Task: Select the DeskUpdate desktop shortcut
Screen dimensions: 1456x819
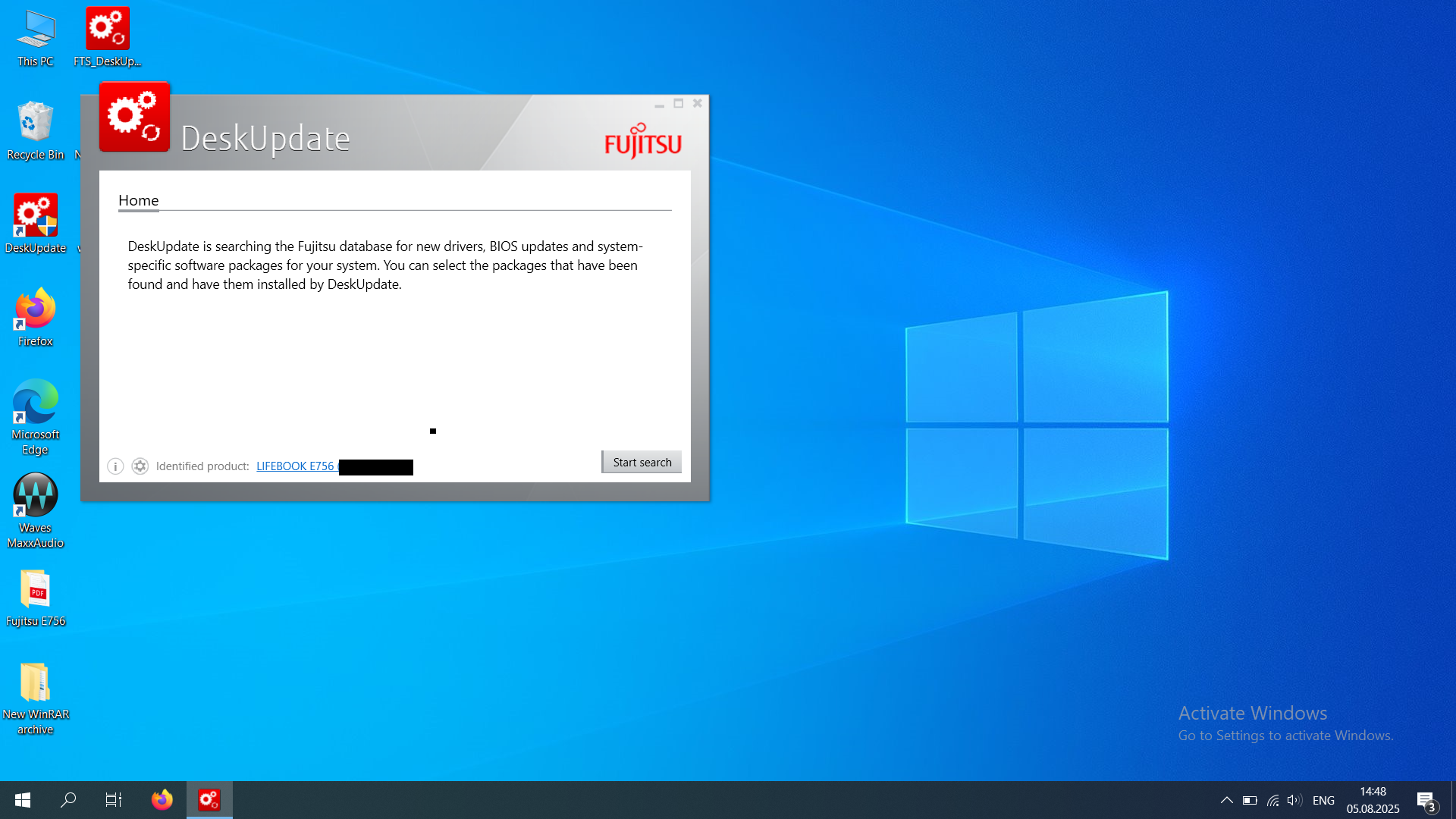Action: click(36, 224)
